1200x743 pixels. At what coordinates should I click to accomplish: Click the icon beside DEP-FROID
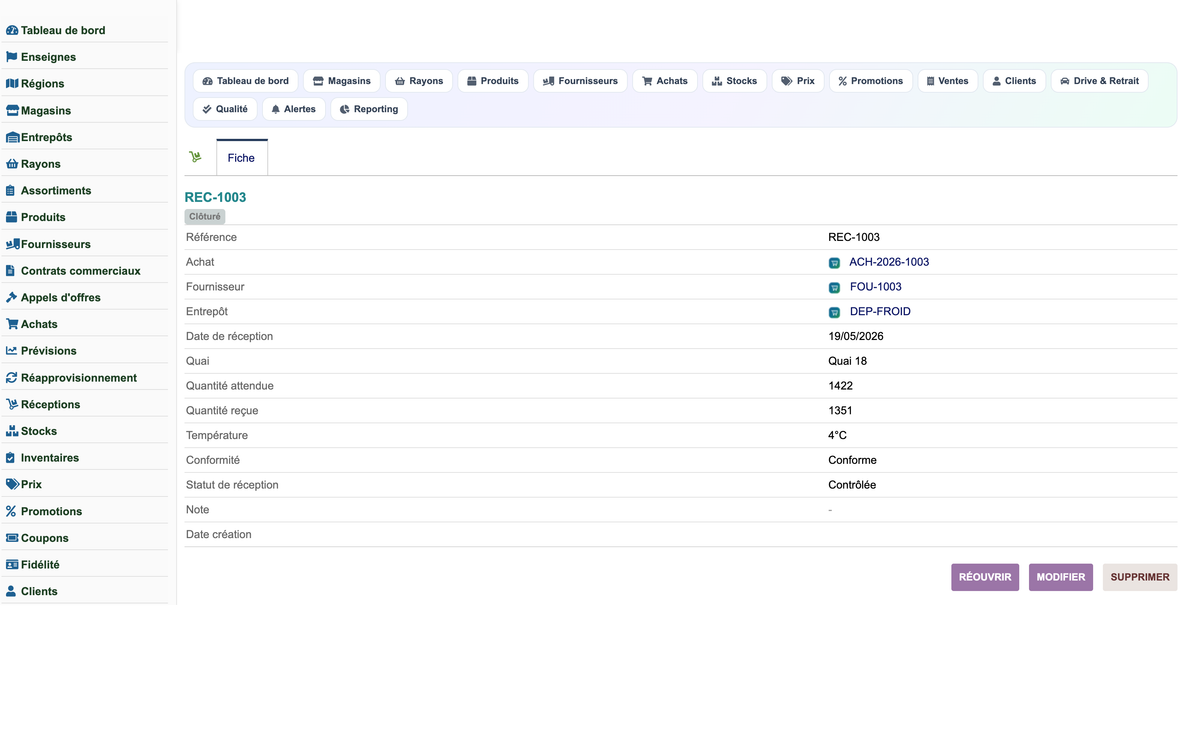pyautogui.click(x=834, y=312)
